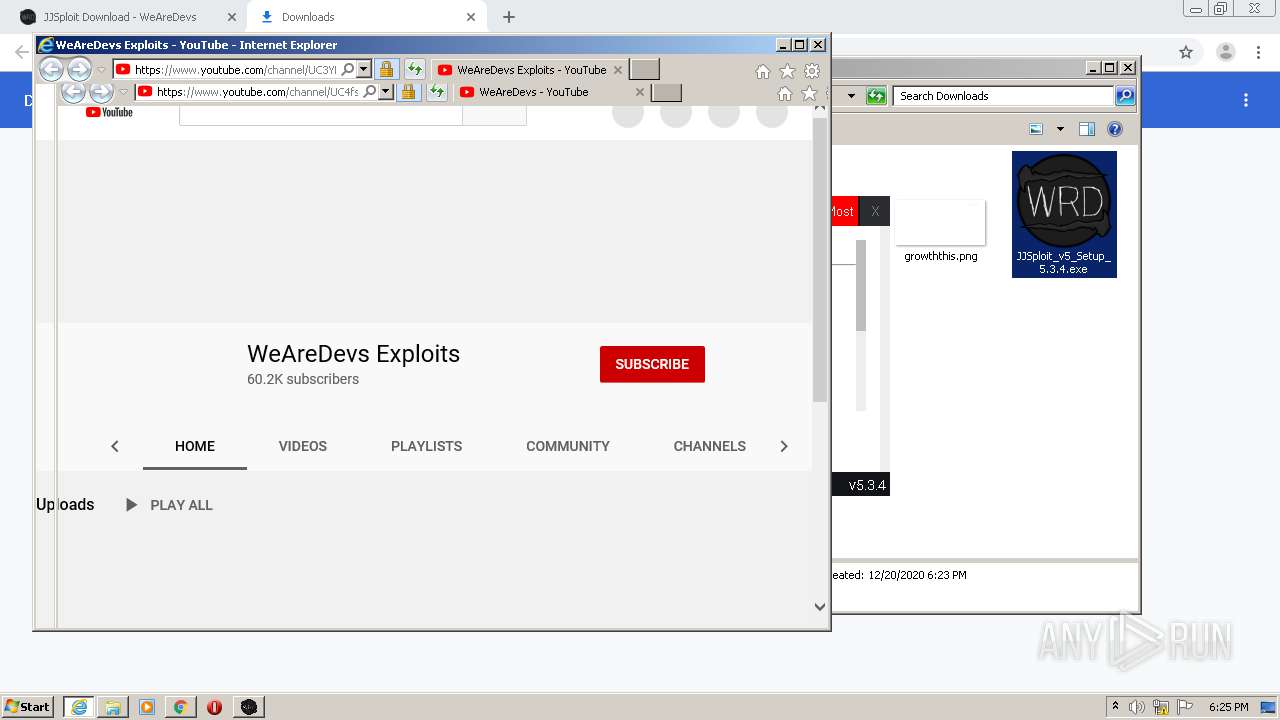Select the growththis.png file
1280x720 pixels.
pos(940,232)
